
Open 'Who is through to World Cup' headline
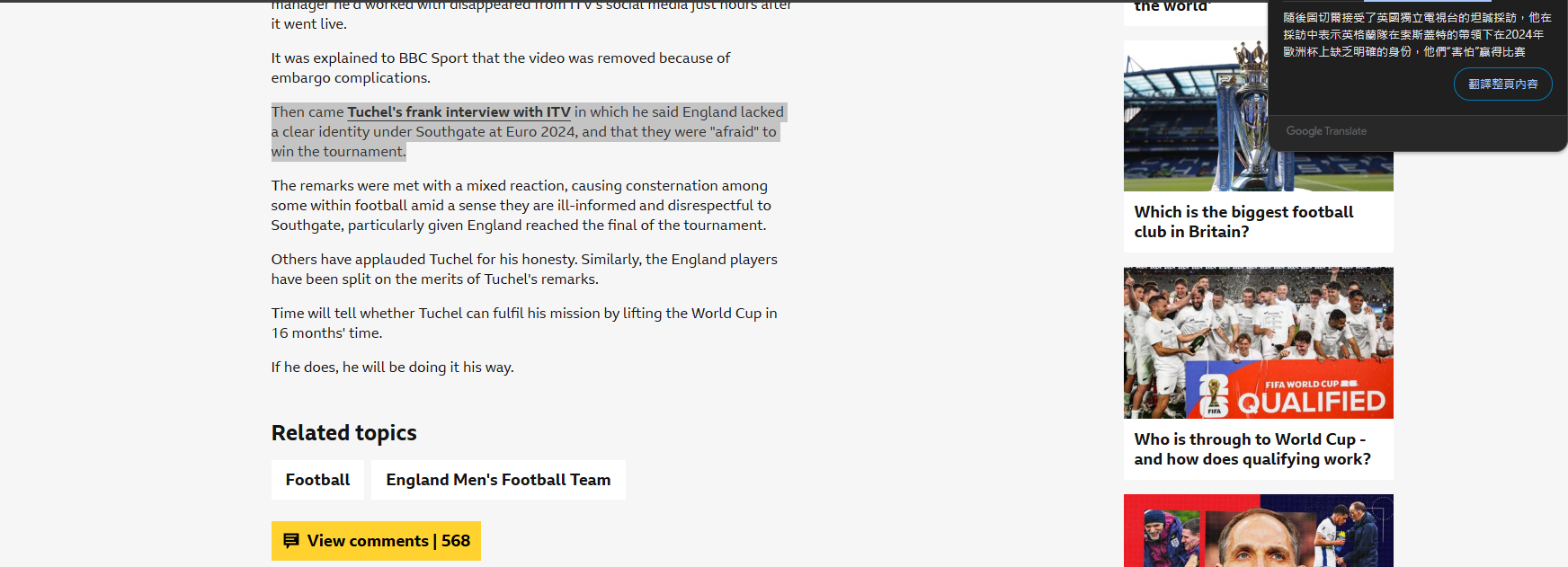click(x=1252, y=449)
